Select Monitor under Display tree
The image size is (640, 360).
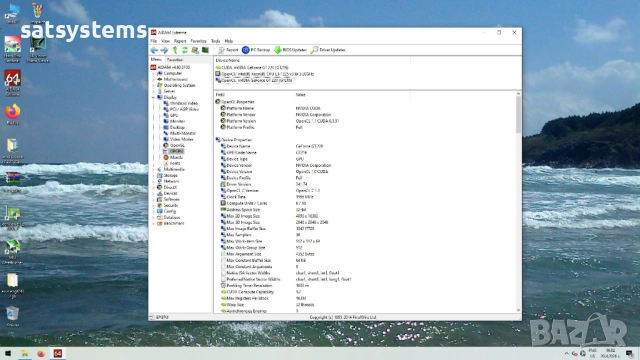coord(174,121)
